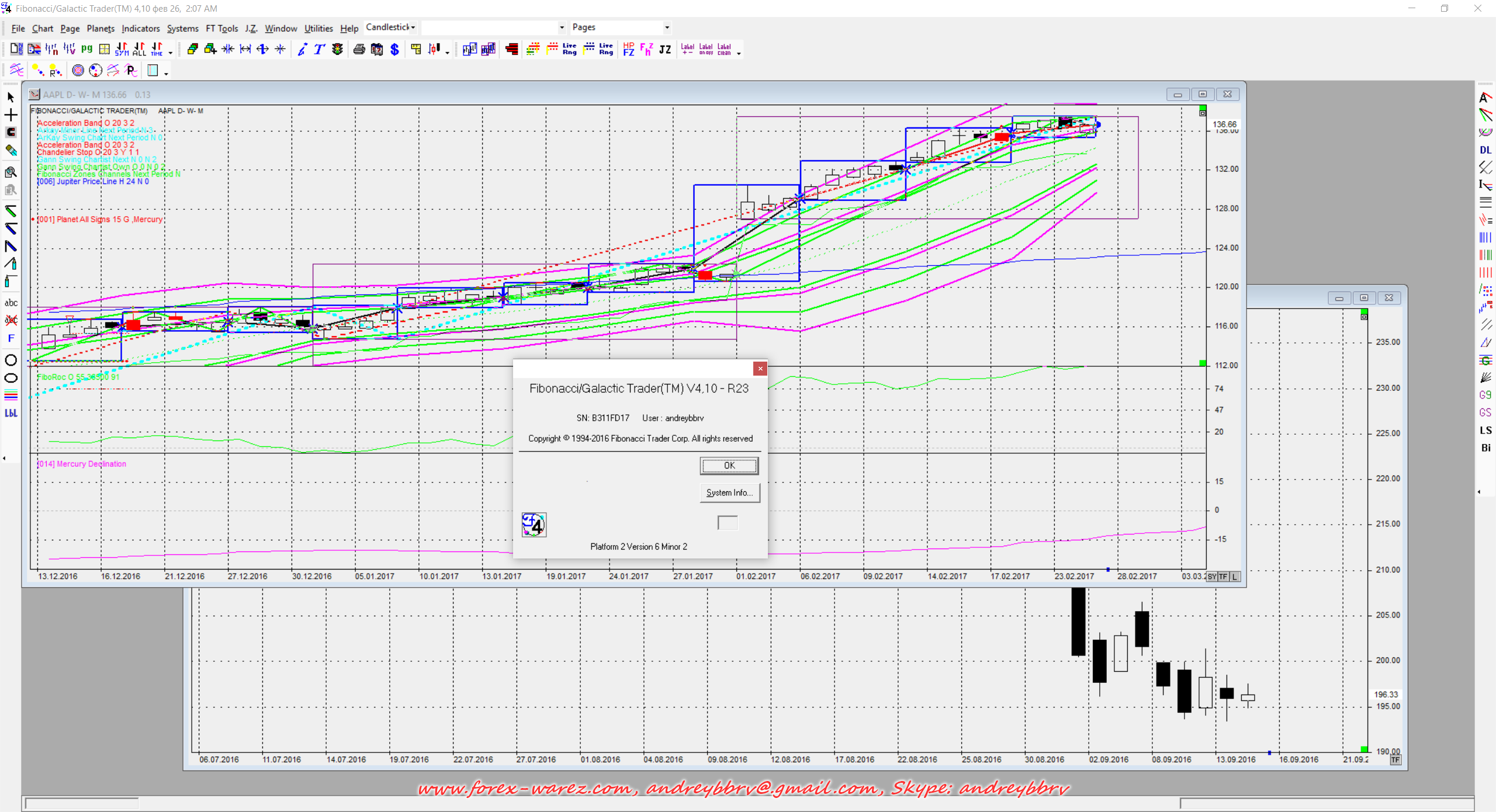Pick the eraser tool in left toolbar
Viewport: 1496px width, 812px height.
(x=11, y=151)
